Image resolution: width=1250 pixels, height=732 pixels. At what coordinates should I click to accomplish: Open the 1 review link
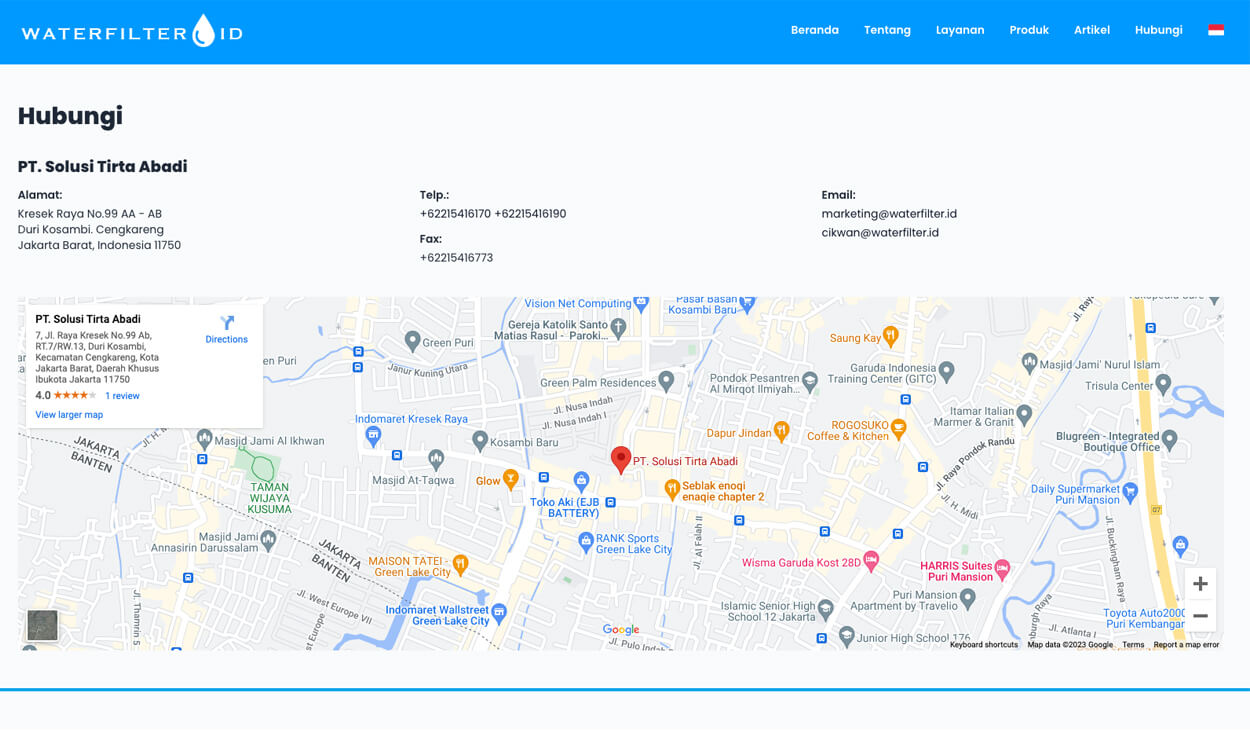tap(122, 396)
